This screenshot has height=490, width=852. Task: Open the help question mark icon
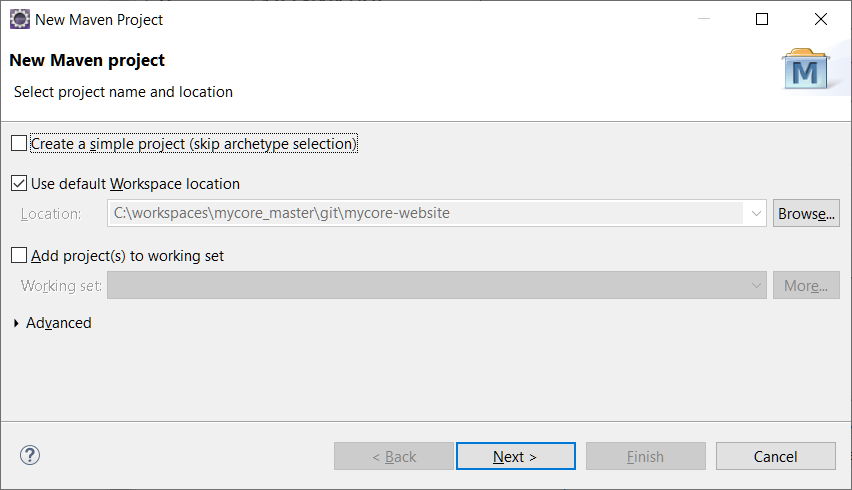(x=30, y=455)
